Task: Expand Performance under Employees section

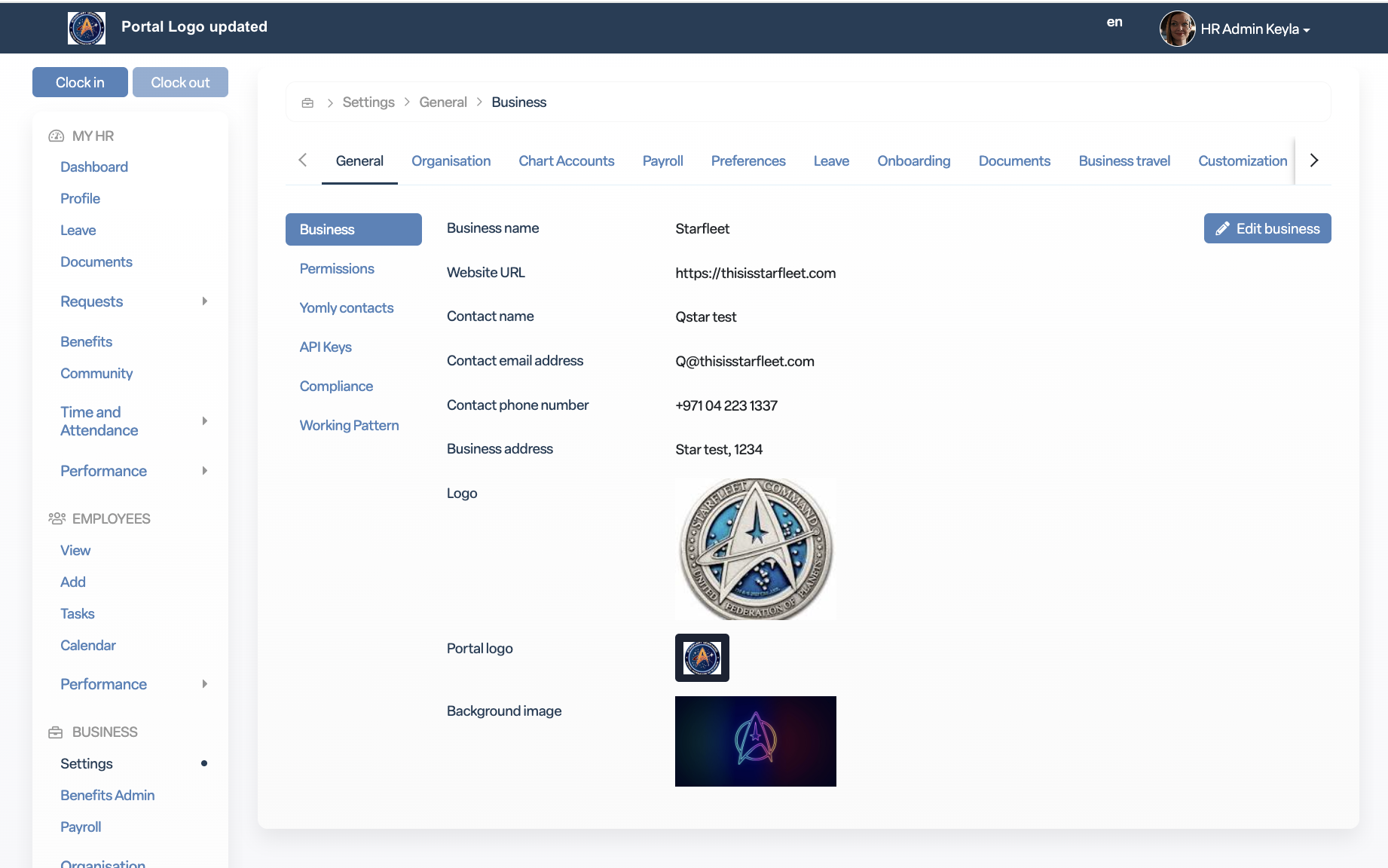Action: 204,684
